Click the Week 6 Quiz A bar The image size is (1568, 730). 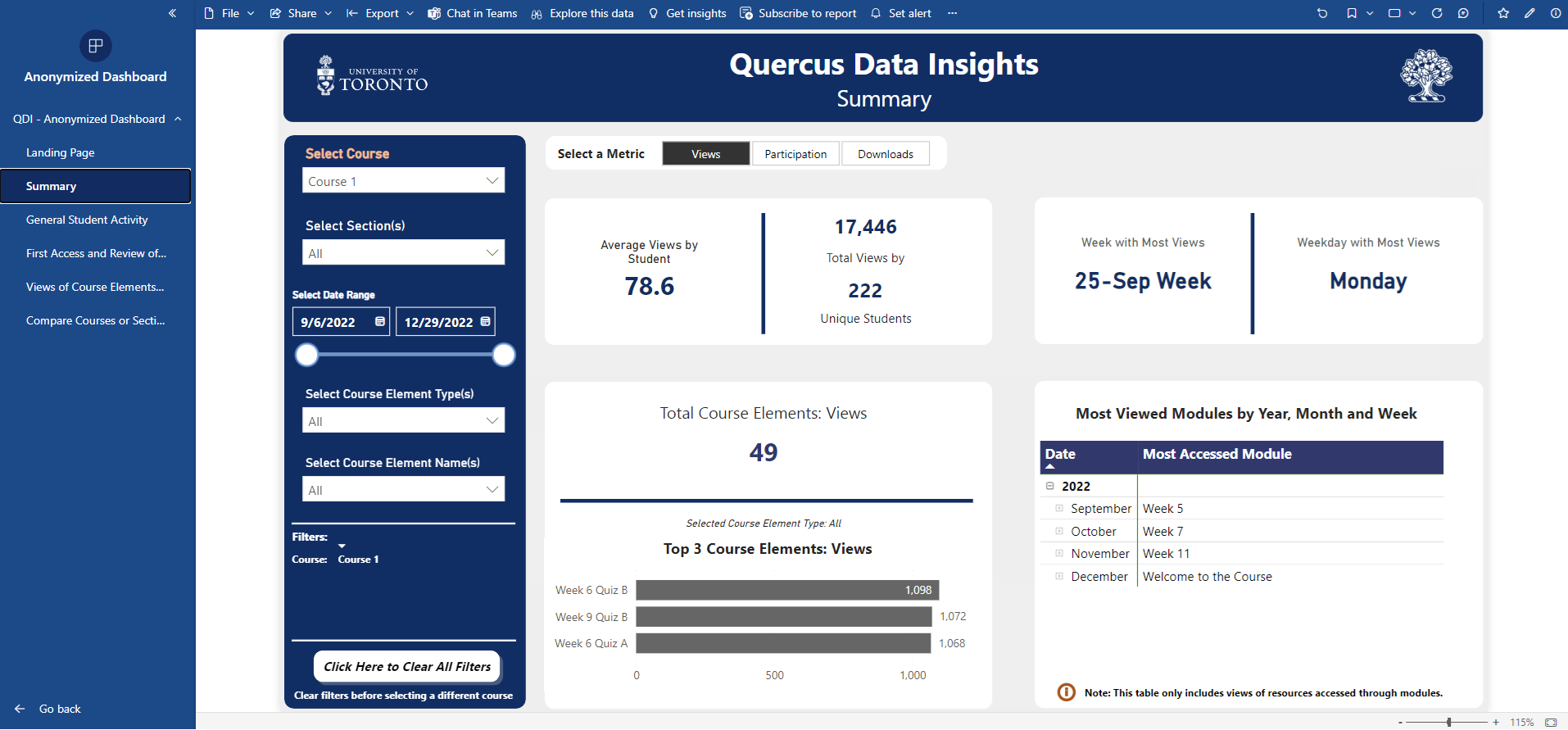coord(783,643)
